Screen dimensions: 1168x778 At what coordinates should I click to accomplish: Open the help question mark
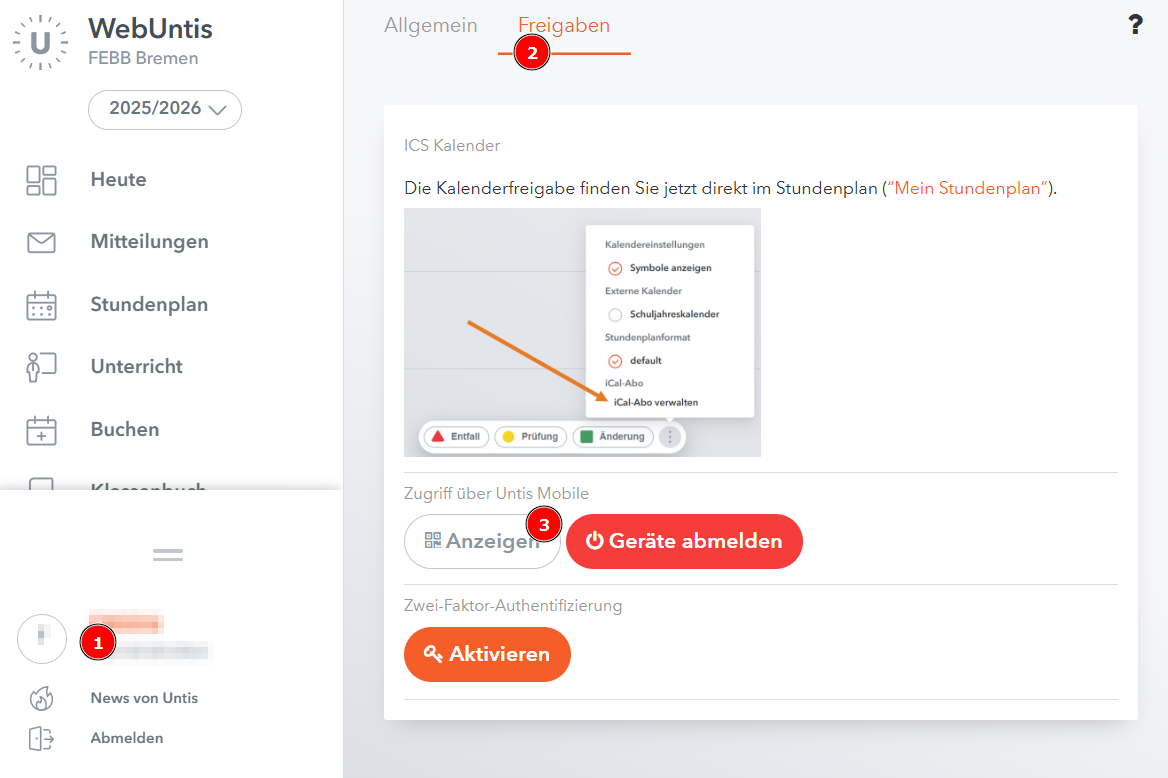point(1135,26)
